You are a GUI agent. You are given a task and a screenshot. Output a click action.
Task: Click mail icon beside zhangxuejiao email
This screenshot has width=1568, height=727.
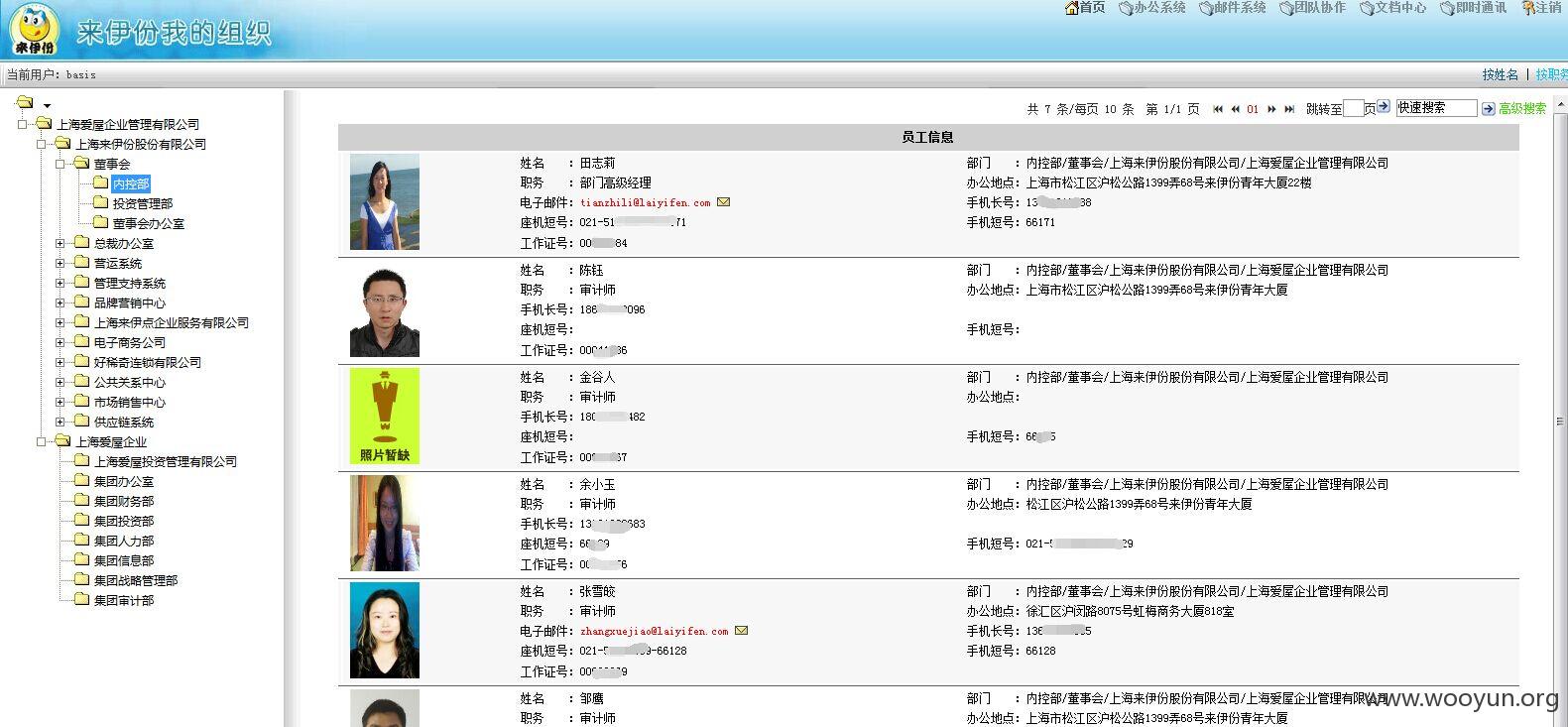pyautogui.click(x=742, y=631)
